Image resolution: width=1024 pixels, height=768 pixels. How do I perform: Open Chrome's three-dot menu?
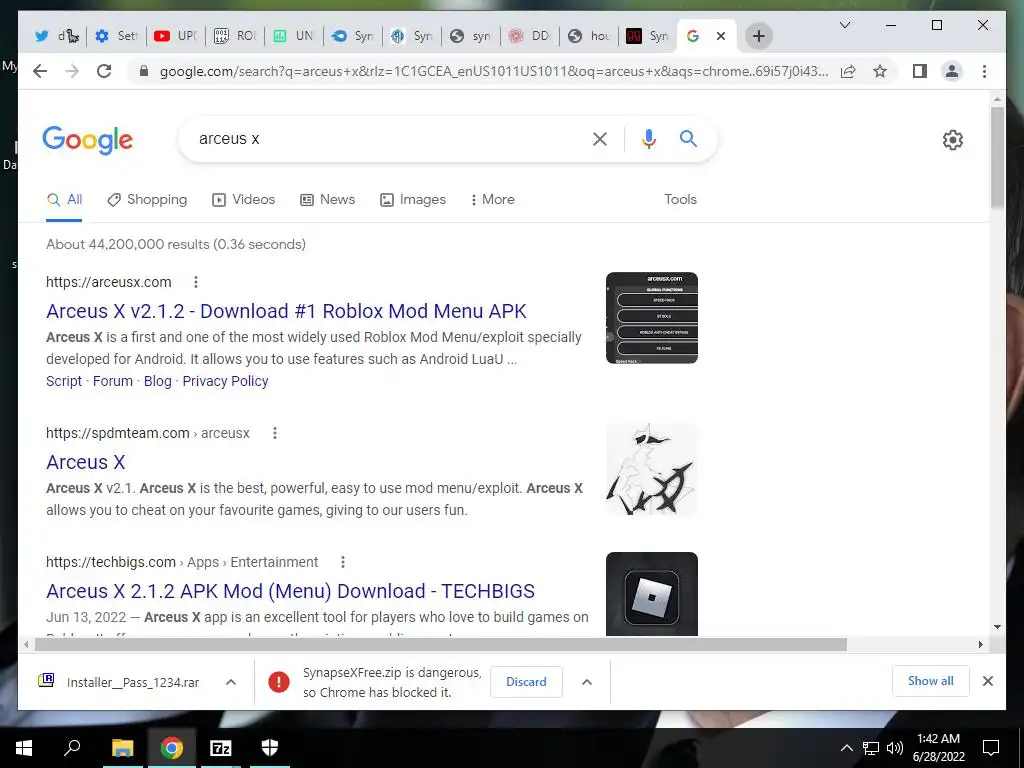point(984,71)
